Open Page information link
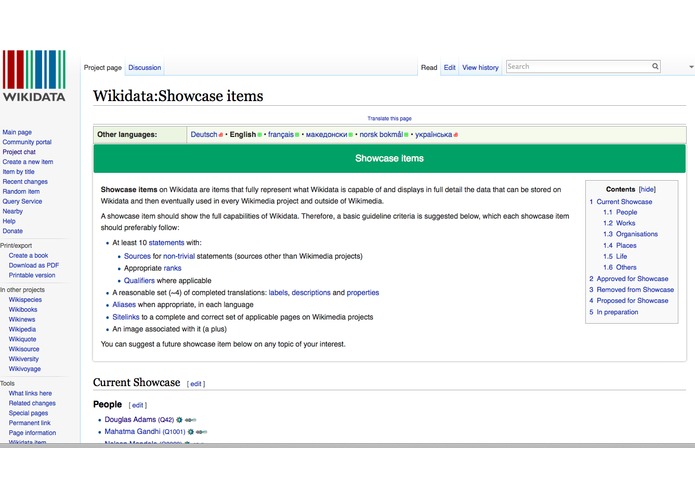 (32, 432)
